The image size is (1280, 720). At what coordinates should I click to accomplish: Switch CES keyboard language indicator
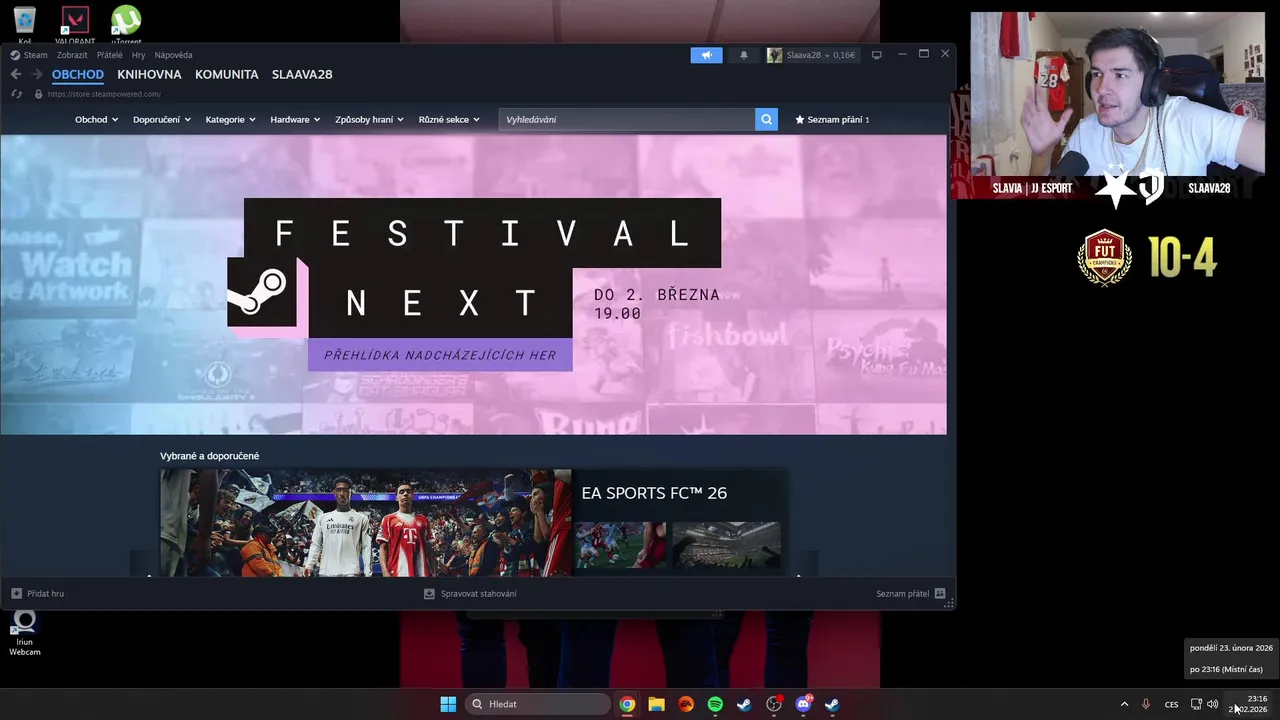(1171, 704)
